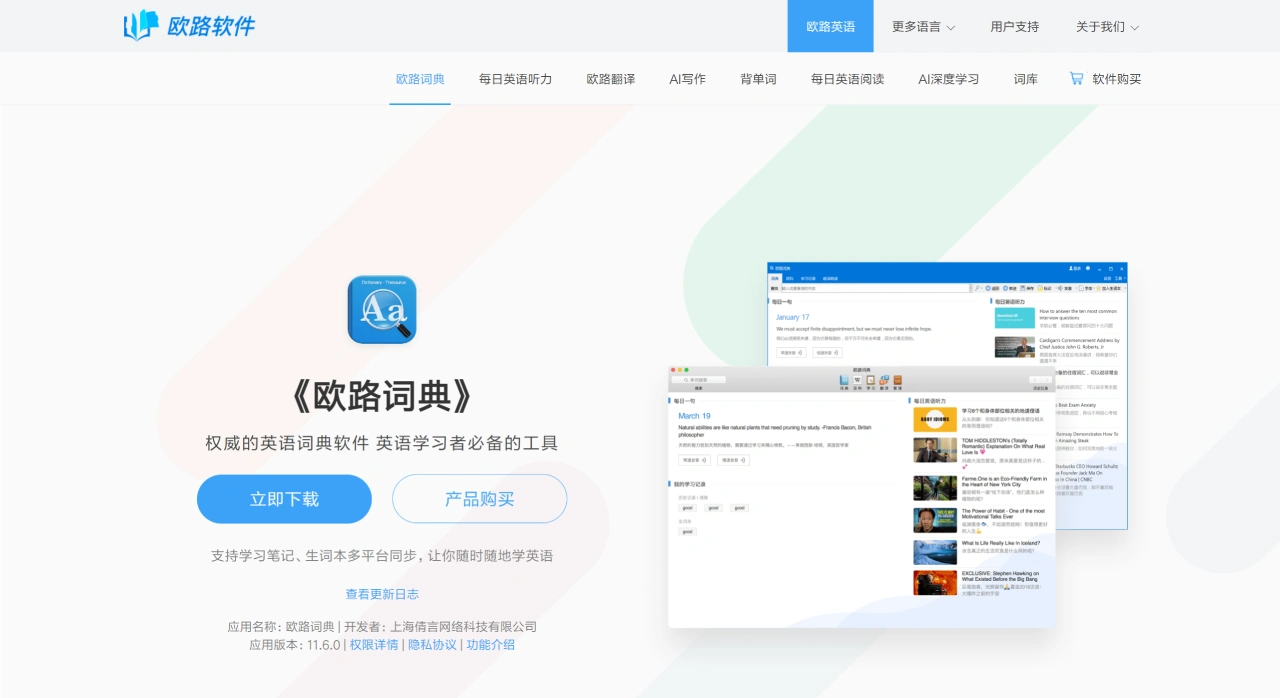Click the 欧路词典 Aa dictionary app icon
This screenshot has width=1280, height=698.
[x=381, y=309]
